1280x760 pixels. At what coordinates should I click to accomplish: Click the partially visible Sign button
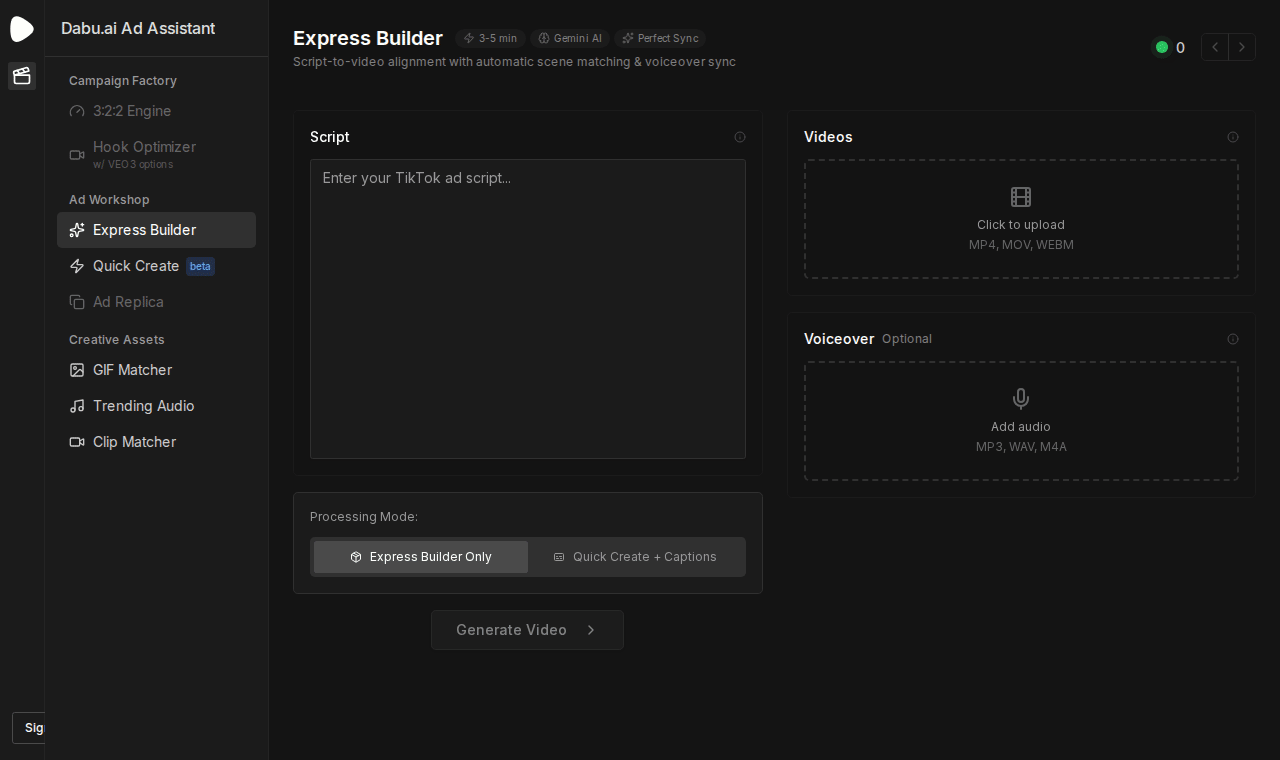click(29, 728)
